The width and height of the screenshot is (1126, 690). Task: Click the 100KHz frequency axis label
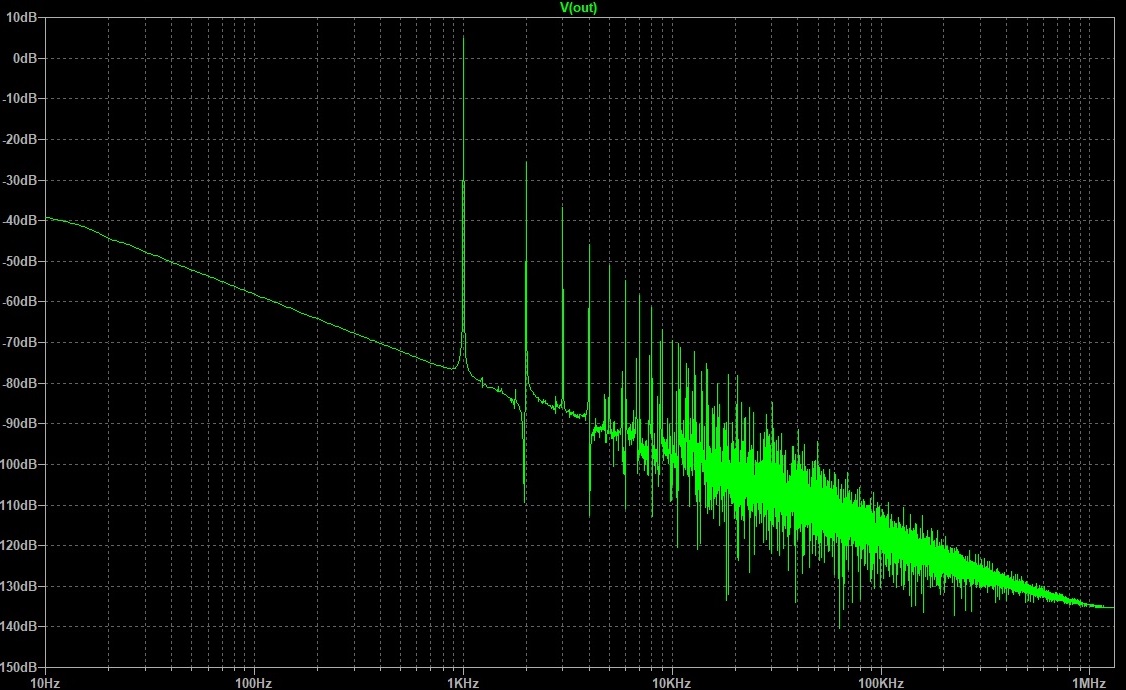click(881, 683)
